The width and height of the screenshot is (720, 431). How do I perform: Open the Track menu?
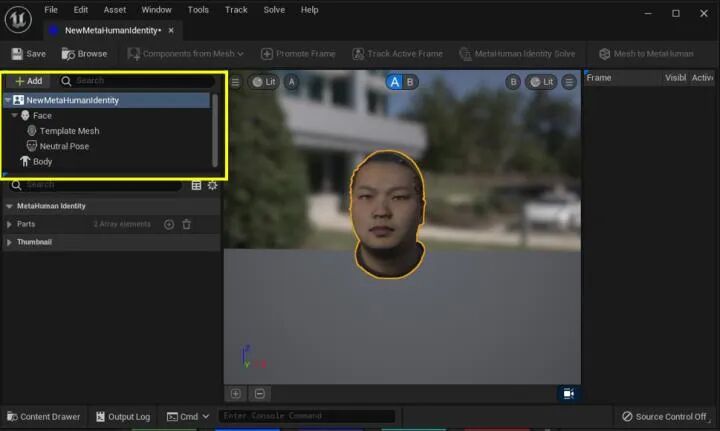coord(236,10)
